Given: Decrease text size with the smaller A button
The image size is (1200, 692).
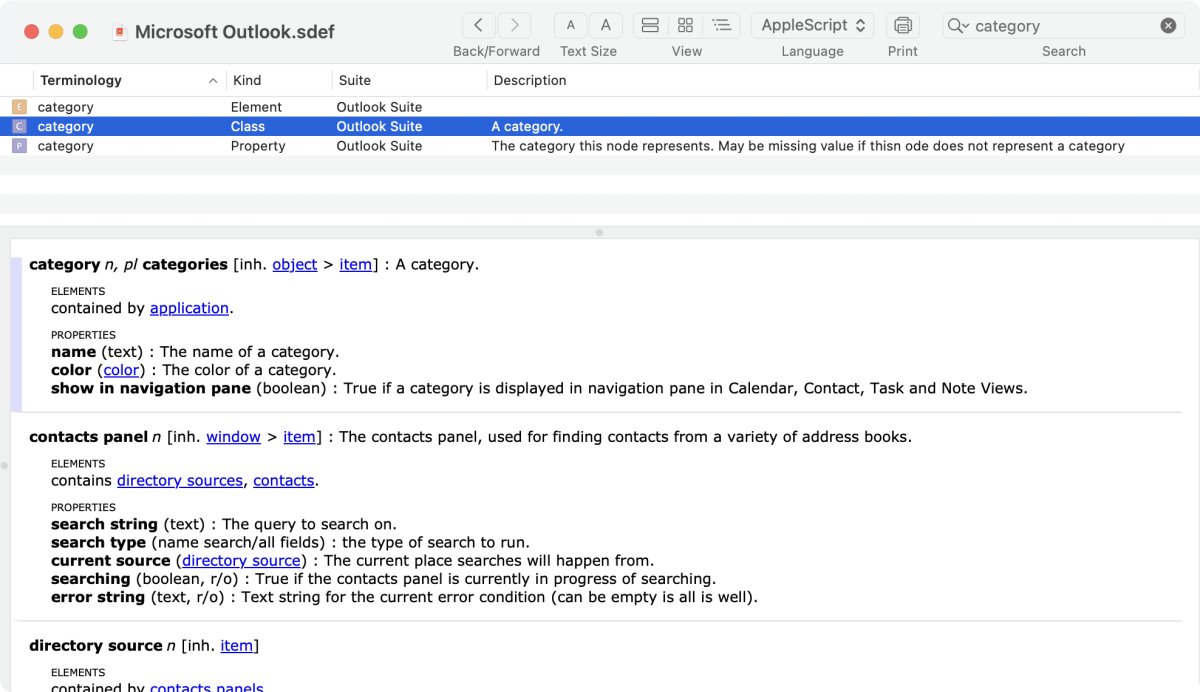Looking at the screenshot, I should tap(570, 24).
